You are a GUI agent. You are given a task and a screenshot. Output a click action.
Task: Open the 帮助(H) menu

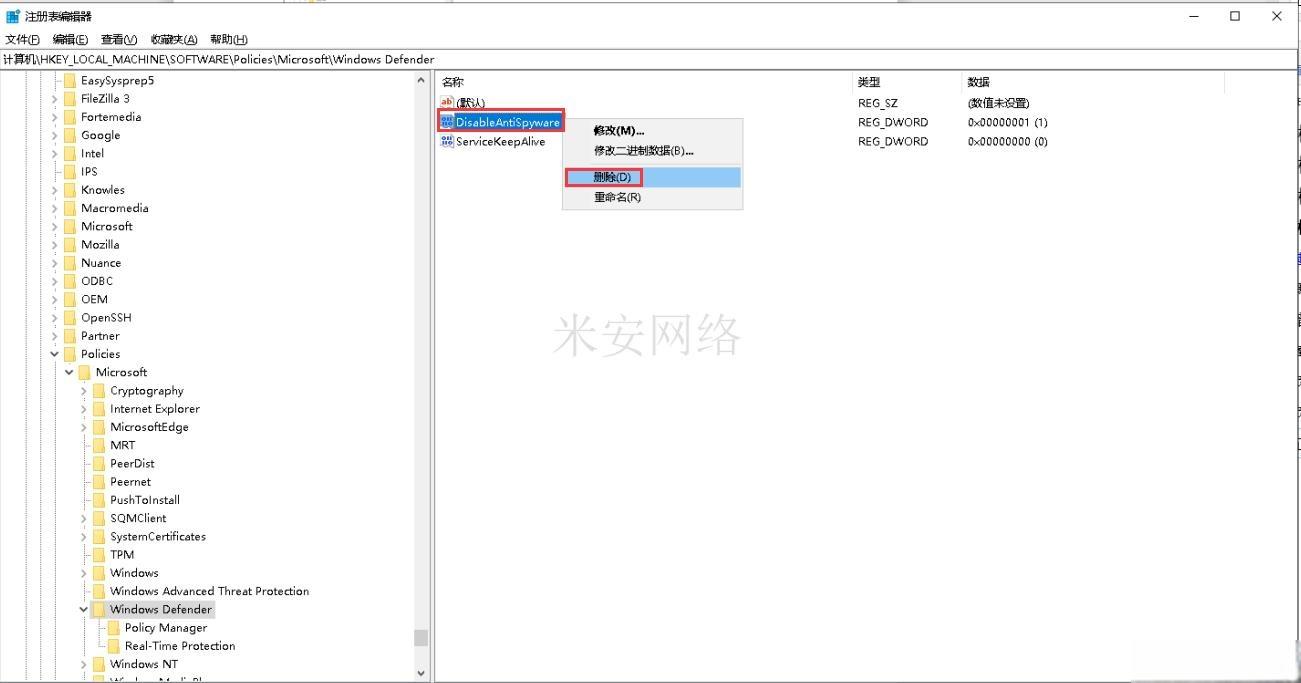(x=228, y=39)
